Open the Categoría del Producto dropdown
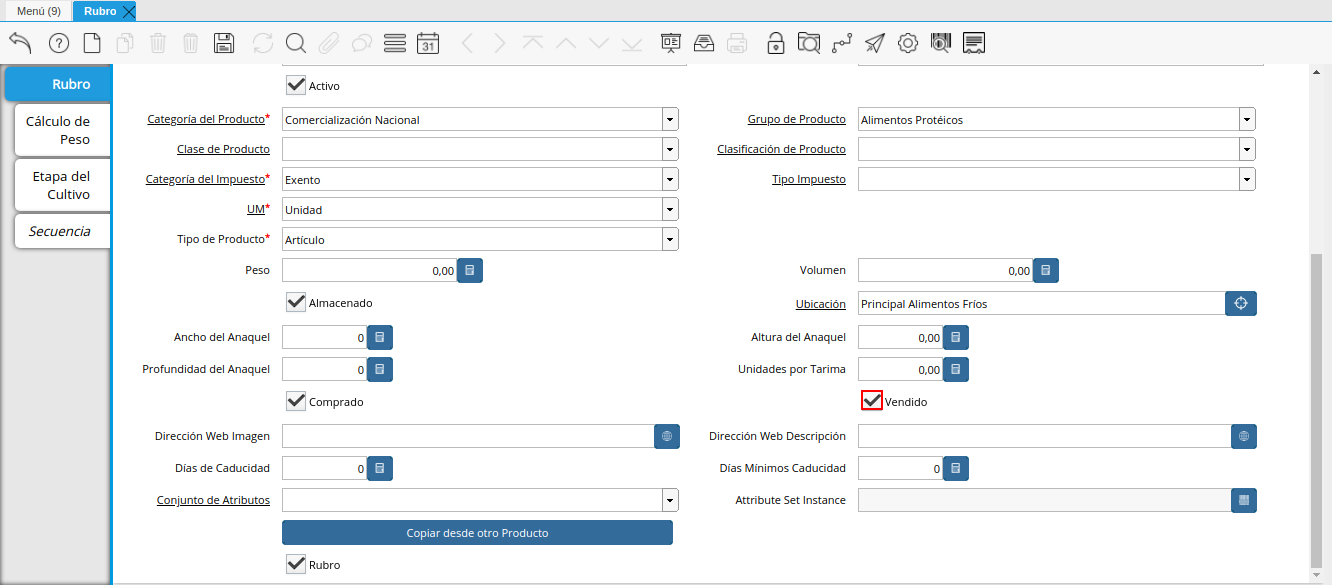This screenshot has width=1332, height=585. pyautogui.click(x=669, y=118)
